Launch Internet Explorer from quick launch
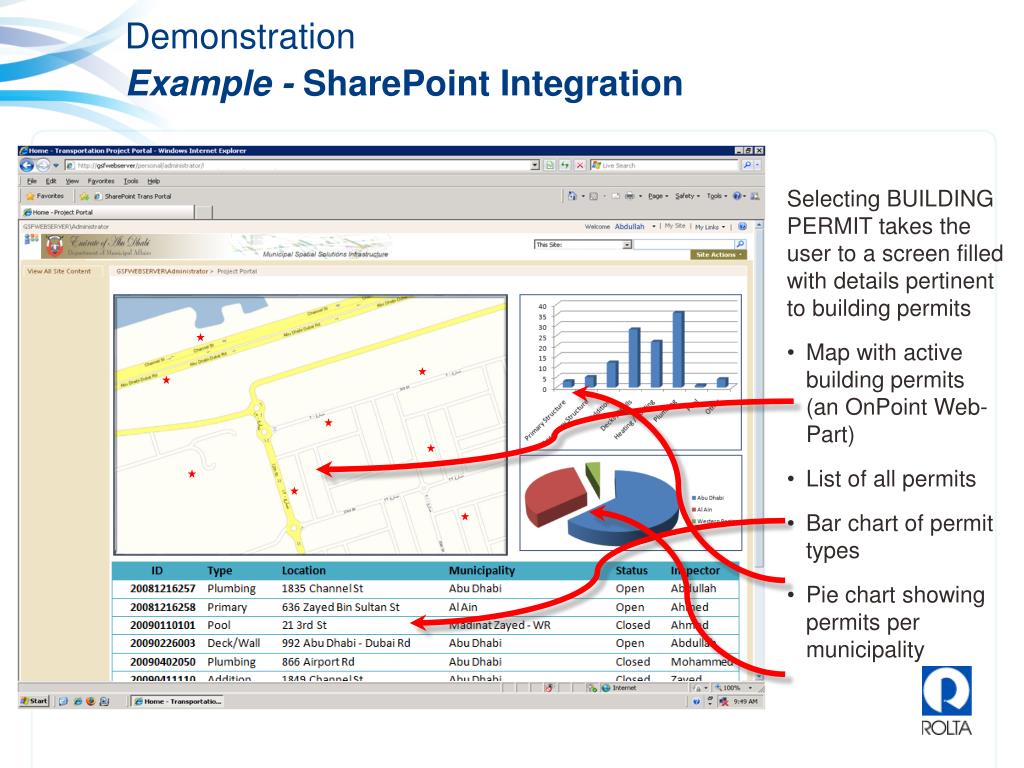 click(x=78, y=701)
